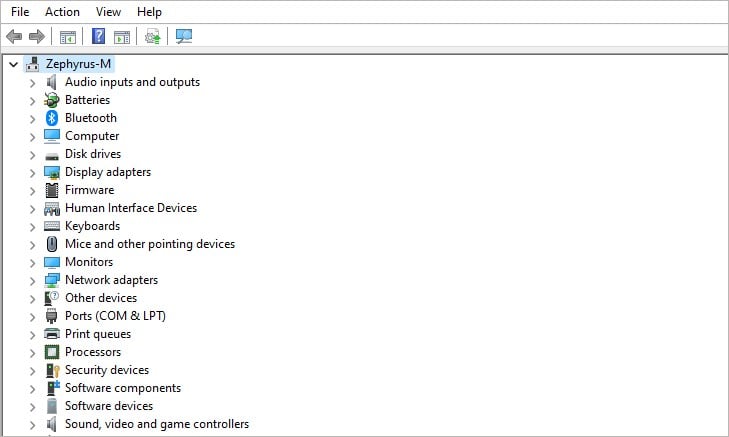Click the Human Interface Devices icon

(52, 209)
